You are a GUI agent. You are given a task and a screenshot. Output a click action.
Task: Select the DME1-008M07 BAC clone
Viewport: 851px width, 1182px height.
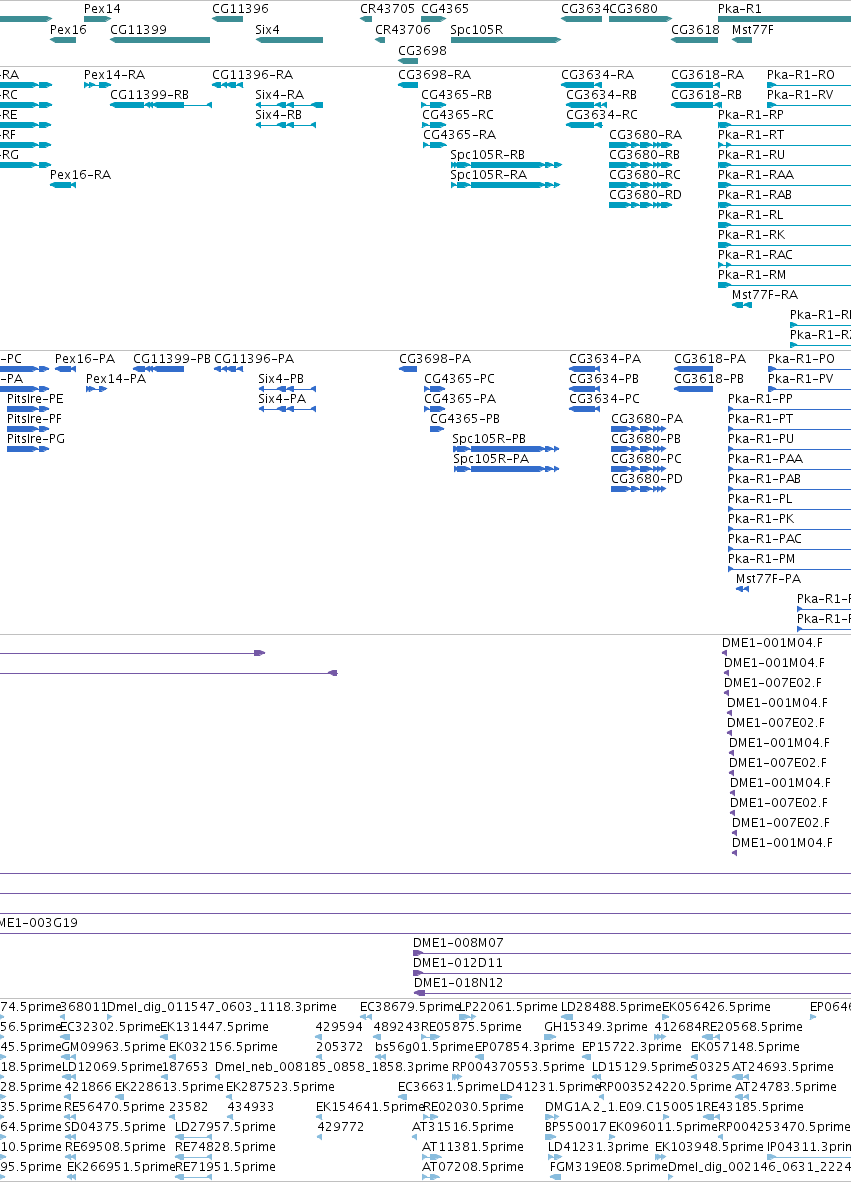click(632, 954)
